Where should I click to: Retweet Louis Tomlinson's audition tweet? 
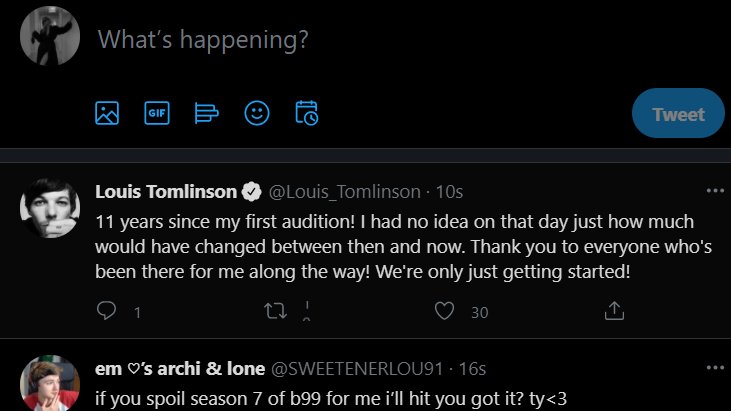click(x=274, y=312)
